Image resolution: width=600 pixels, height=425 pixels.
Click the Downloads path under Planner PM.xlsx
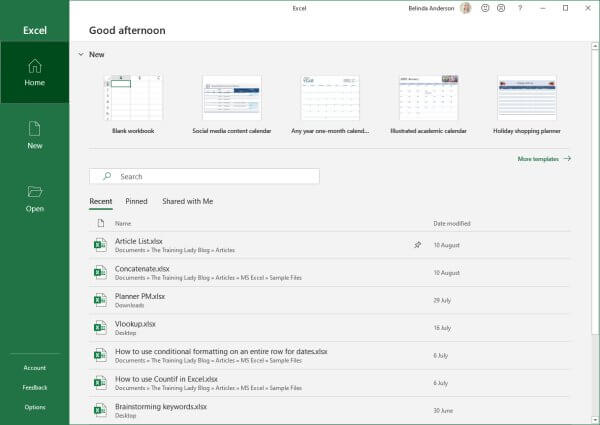click(x=129, y=305)
